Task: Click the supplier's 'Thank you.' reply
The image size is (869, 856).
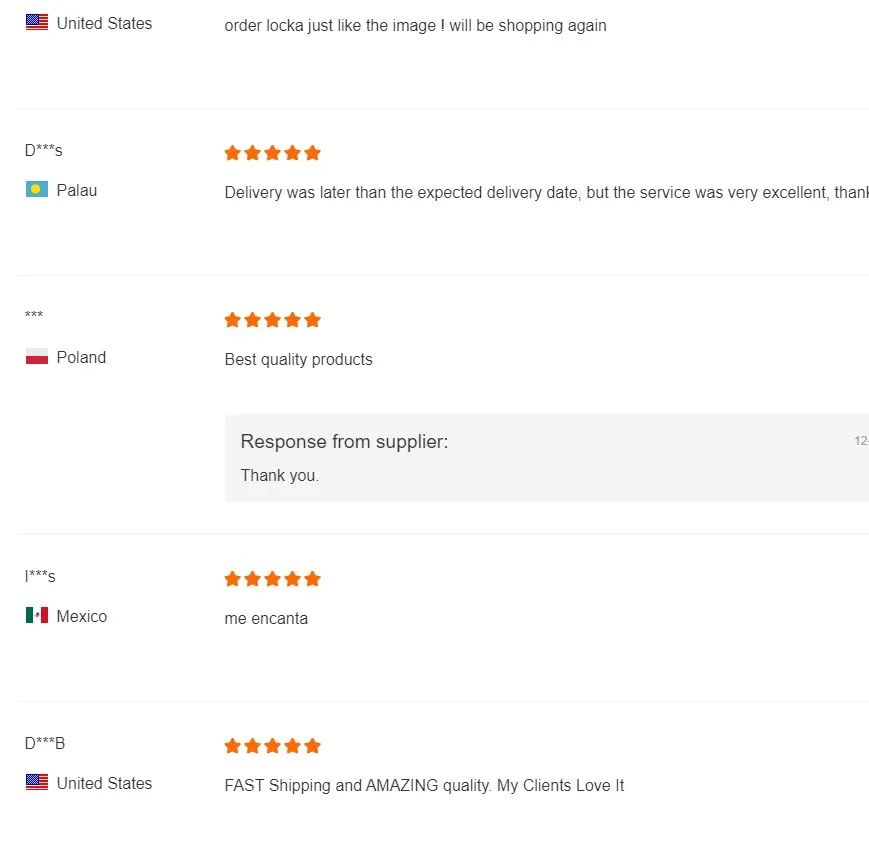Action: [280, 476]
